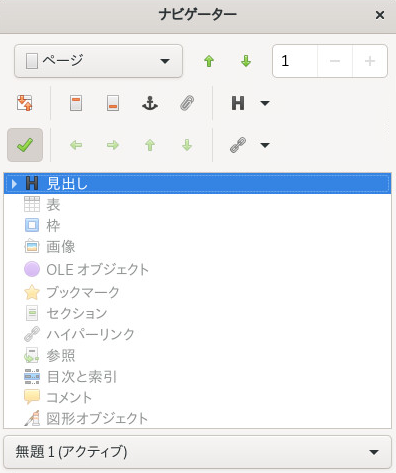Jump to the header icon
Viewport: 396px width, 473px height.
76,103
